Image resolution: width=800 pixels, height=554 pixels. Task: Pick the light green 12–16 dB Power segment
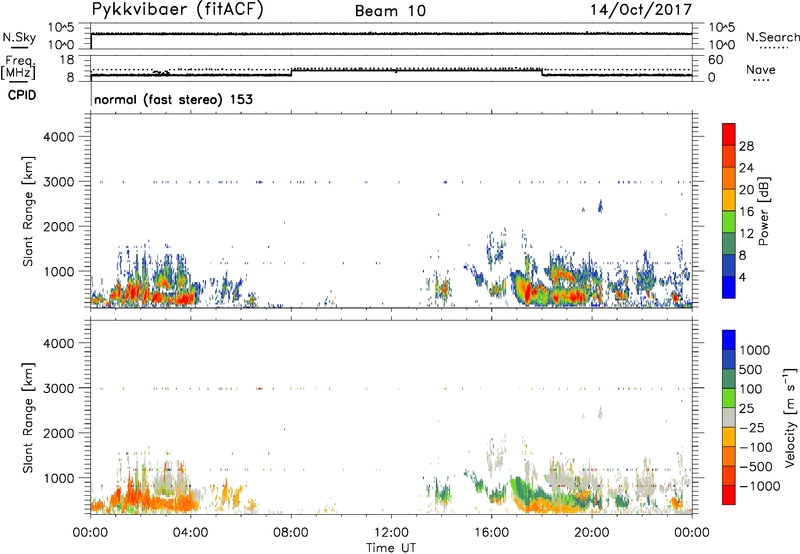[729, 222]
